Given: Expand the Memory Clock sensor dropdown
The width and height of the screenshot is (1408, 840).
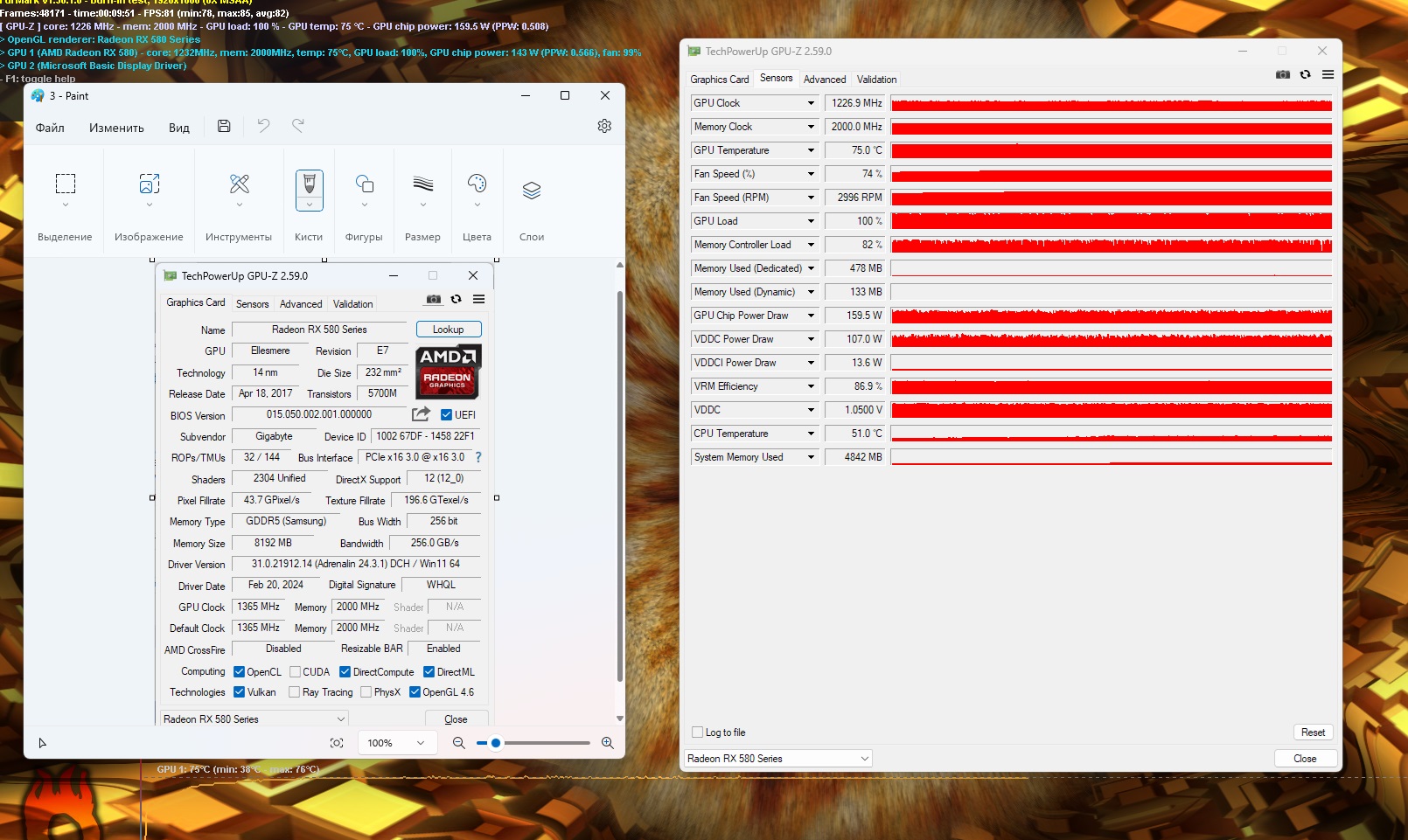Looking at the screenshot, I should pos(811,127).
